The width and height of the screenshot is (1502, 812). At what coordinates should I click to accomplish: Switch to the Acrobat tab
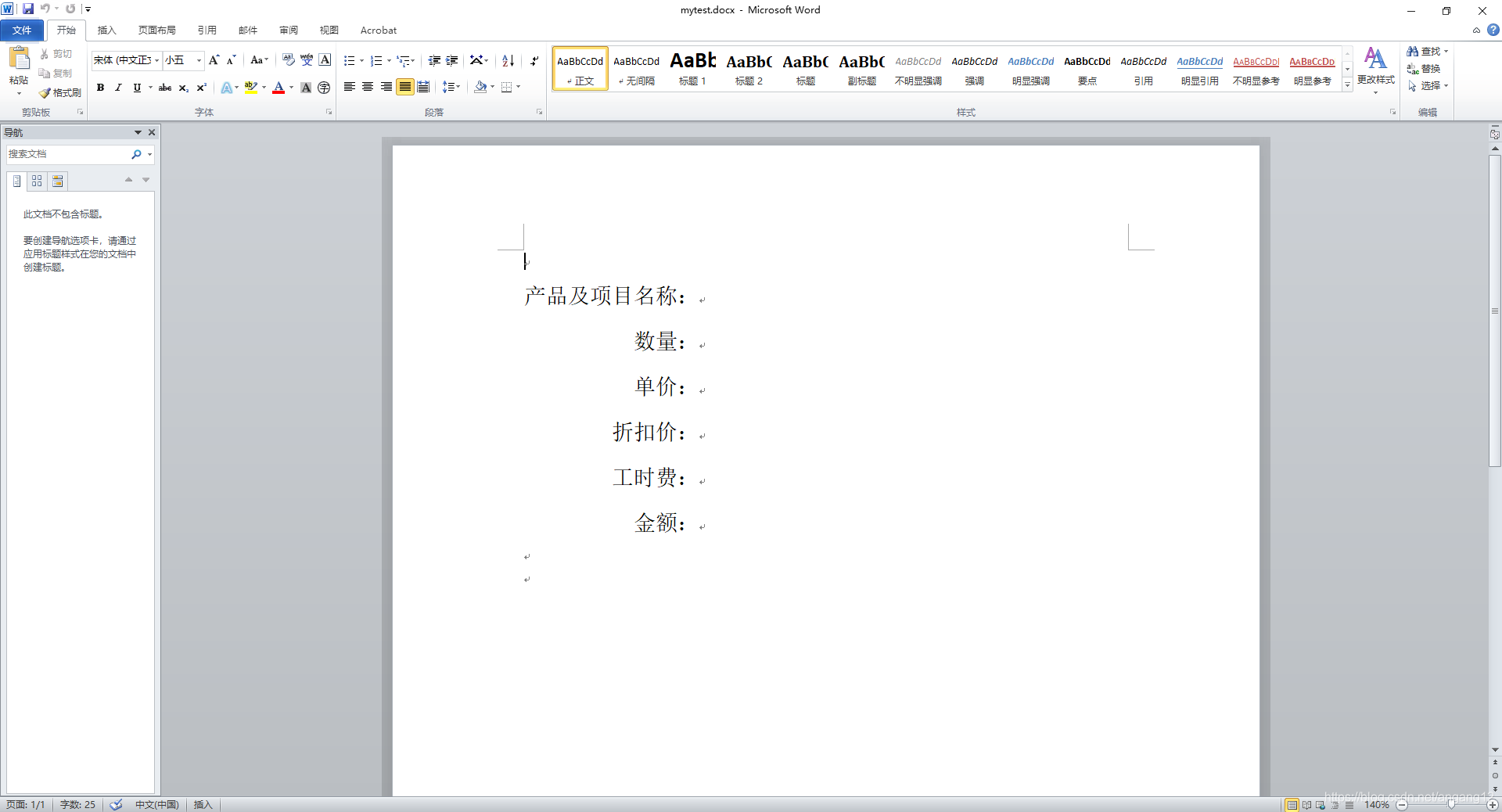coord(379,31)
